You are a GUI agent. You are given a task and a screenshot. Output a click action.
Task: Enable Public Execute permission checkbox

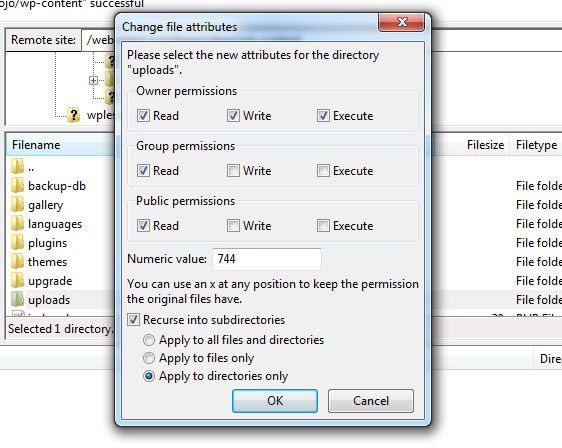click(x=323, y=226)
